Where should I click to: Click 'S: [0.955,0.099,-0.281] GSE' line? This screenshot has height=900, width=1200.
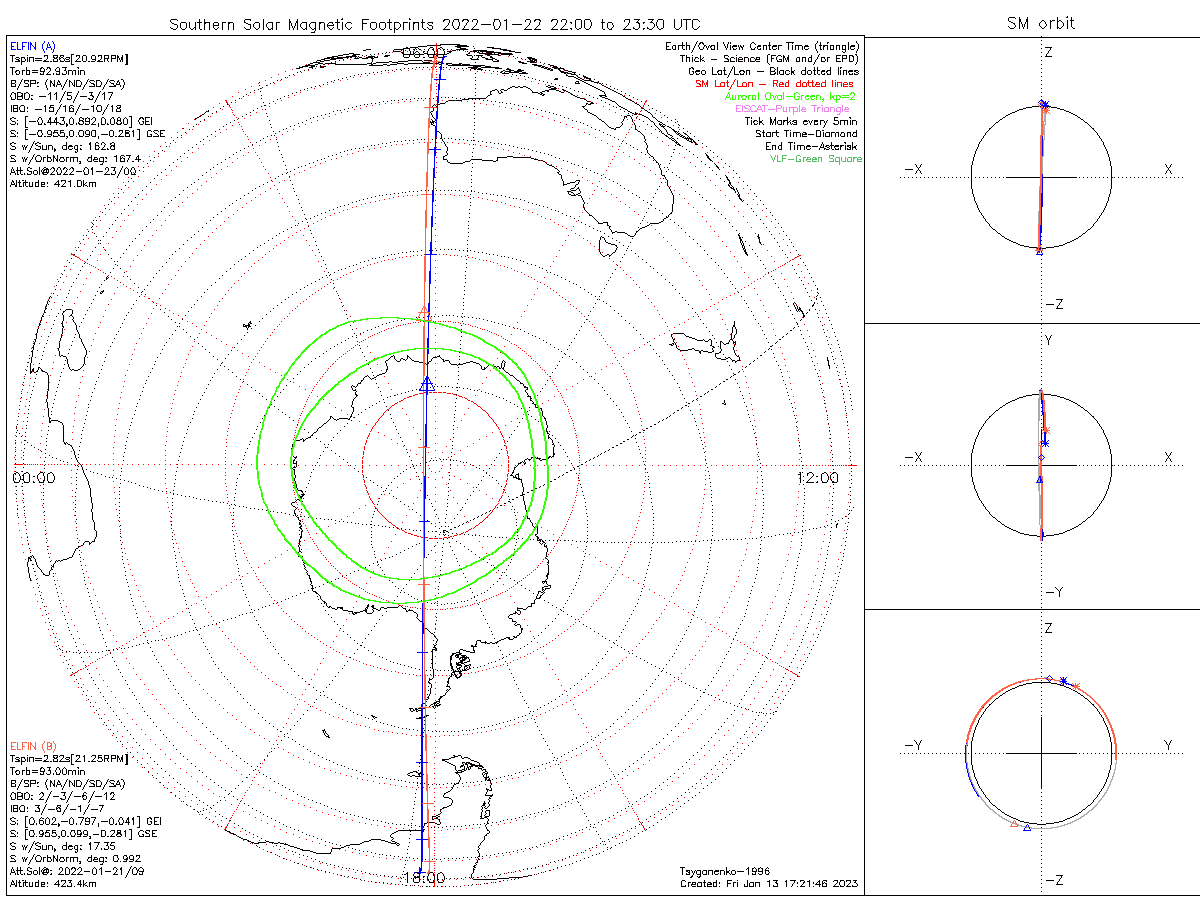click(x=83, y=834)
